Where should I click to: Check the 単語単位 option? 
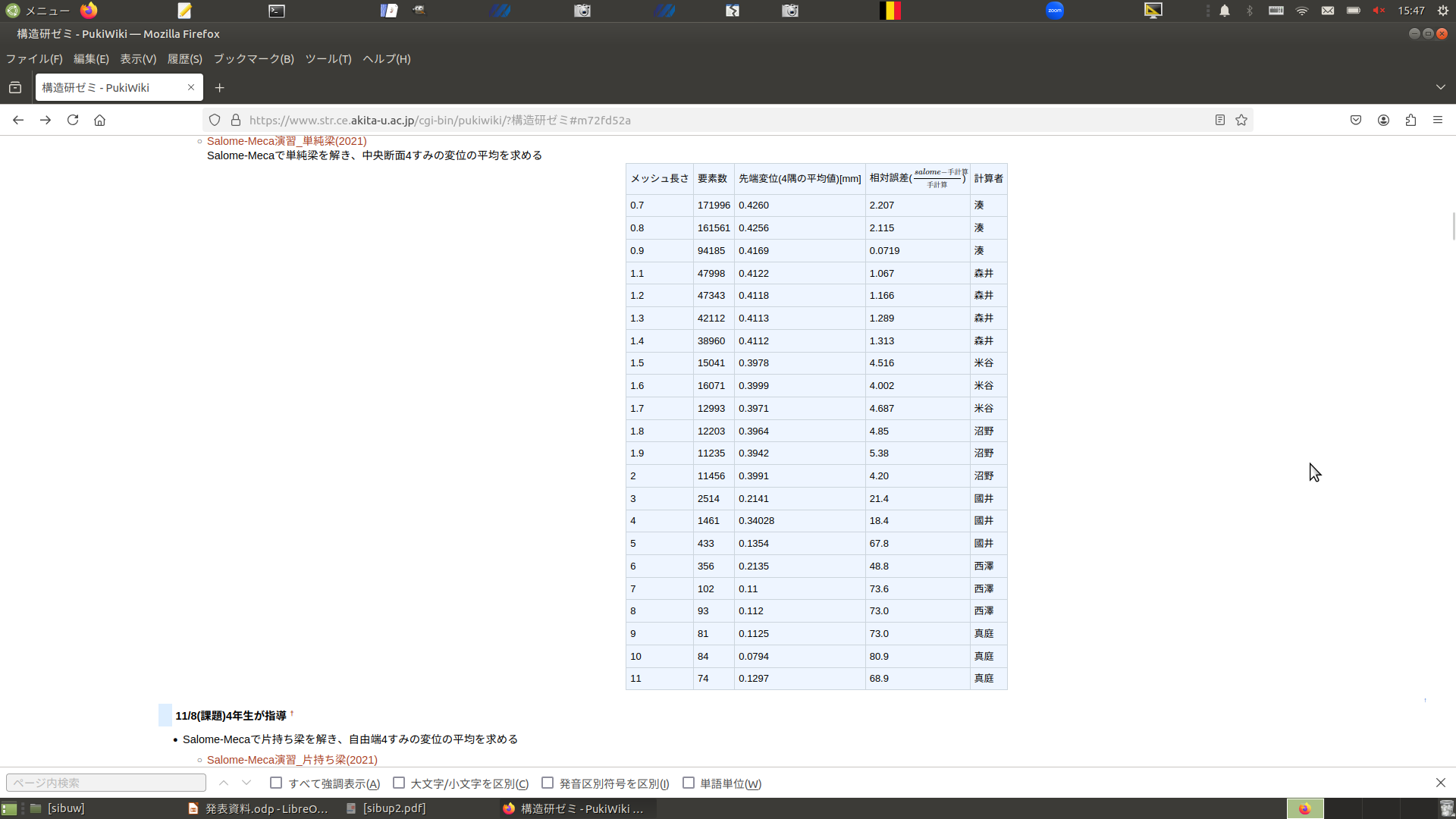click(x=689, y=783)
